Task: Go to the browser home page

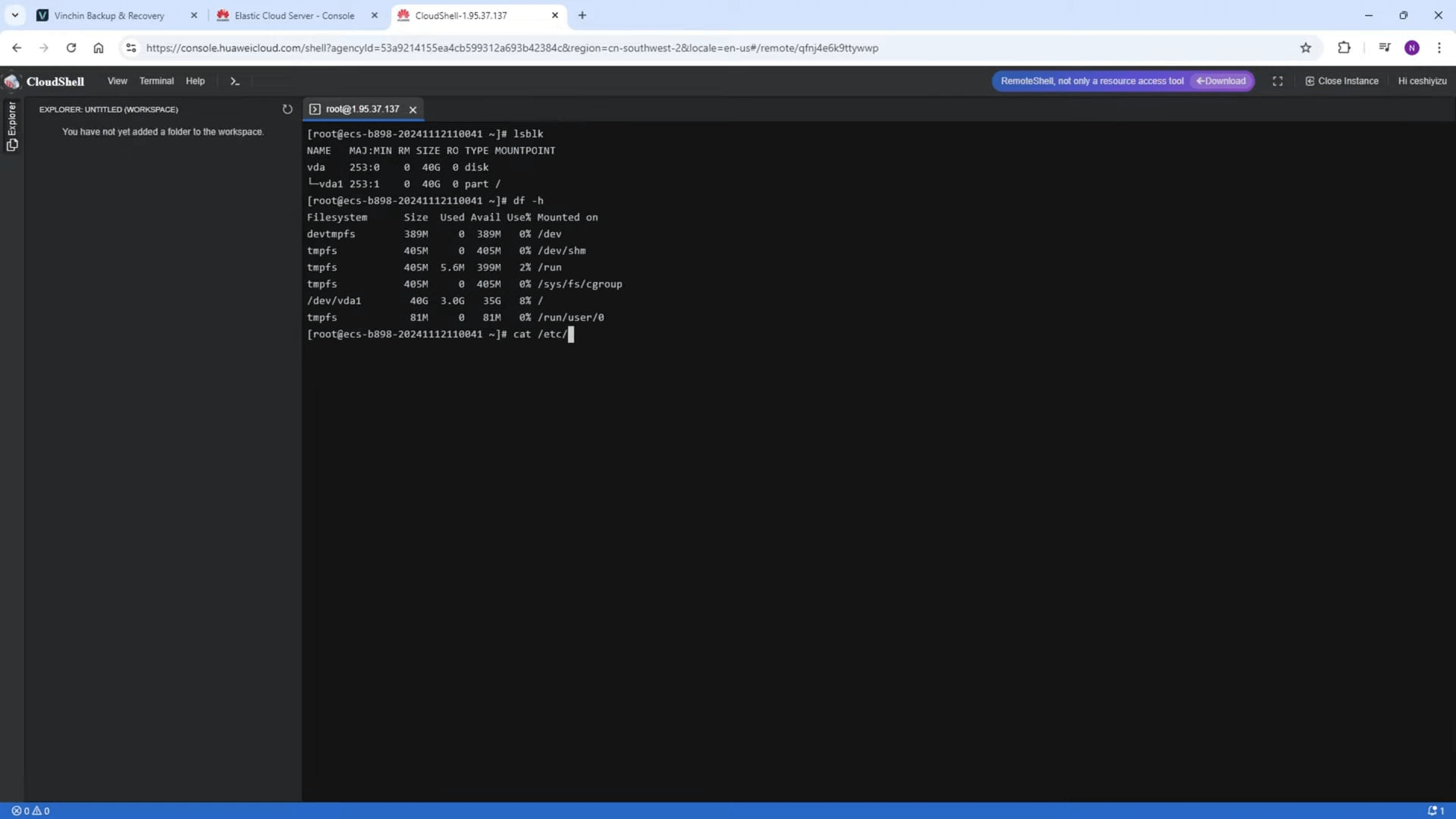Action: [x=99, y=48]
